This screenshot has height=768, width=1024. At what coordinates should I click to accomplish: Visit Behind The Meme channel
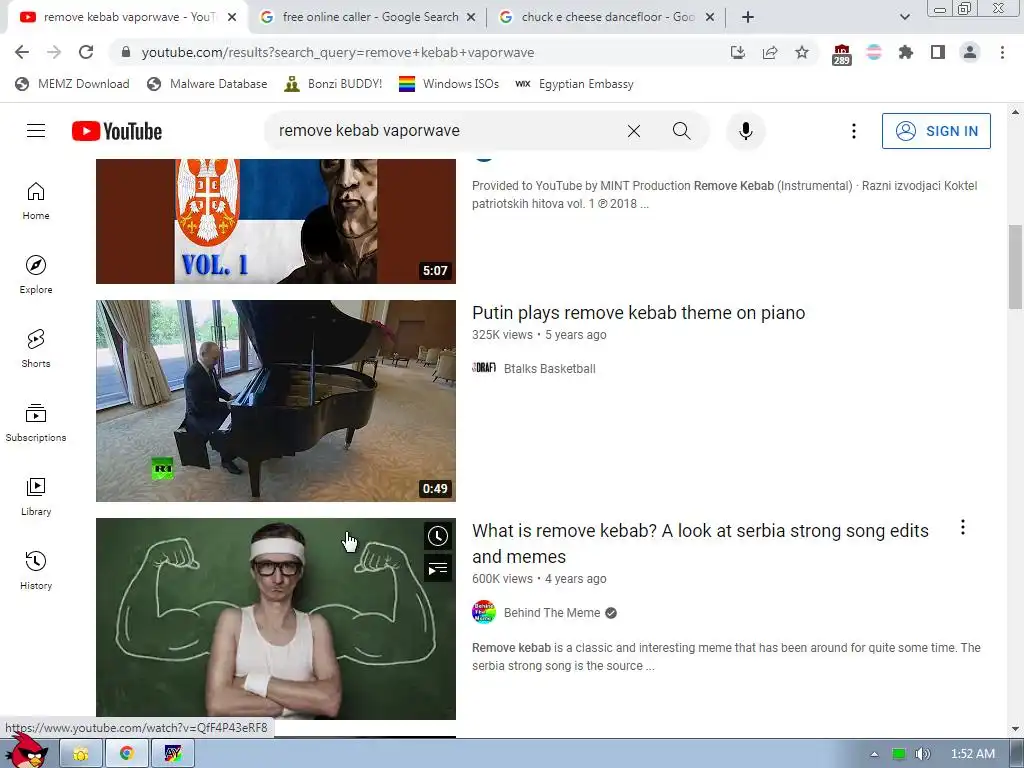coord(552,613)
